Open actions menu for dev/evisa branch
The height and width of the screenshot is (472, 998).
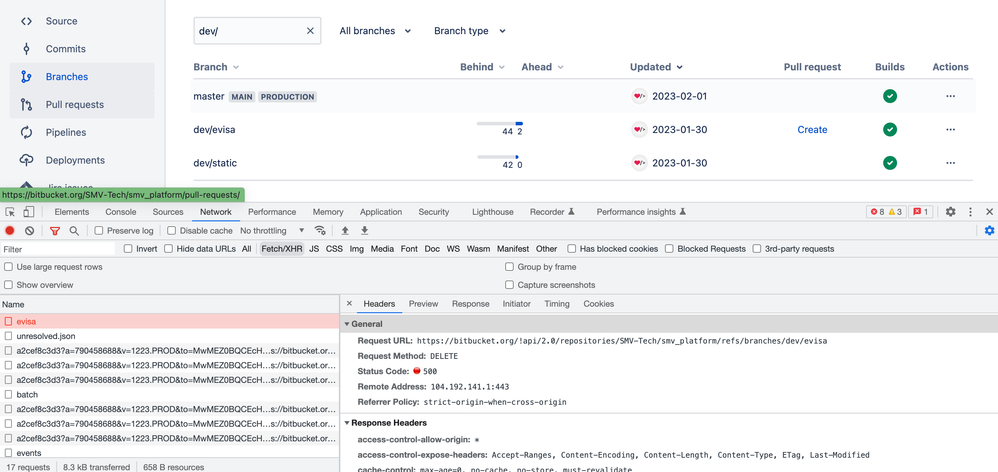(950, 130)
